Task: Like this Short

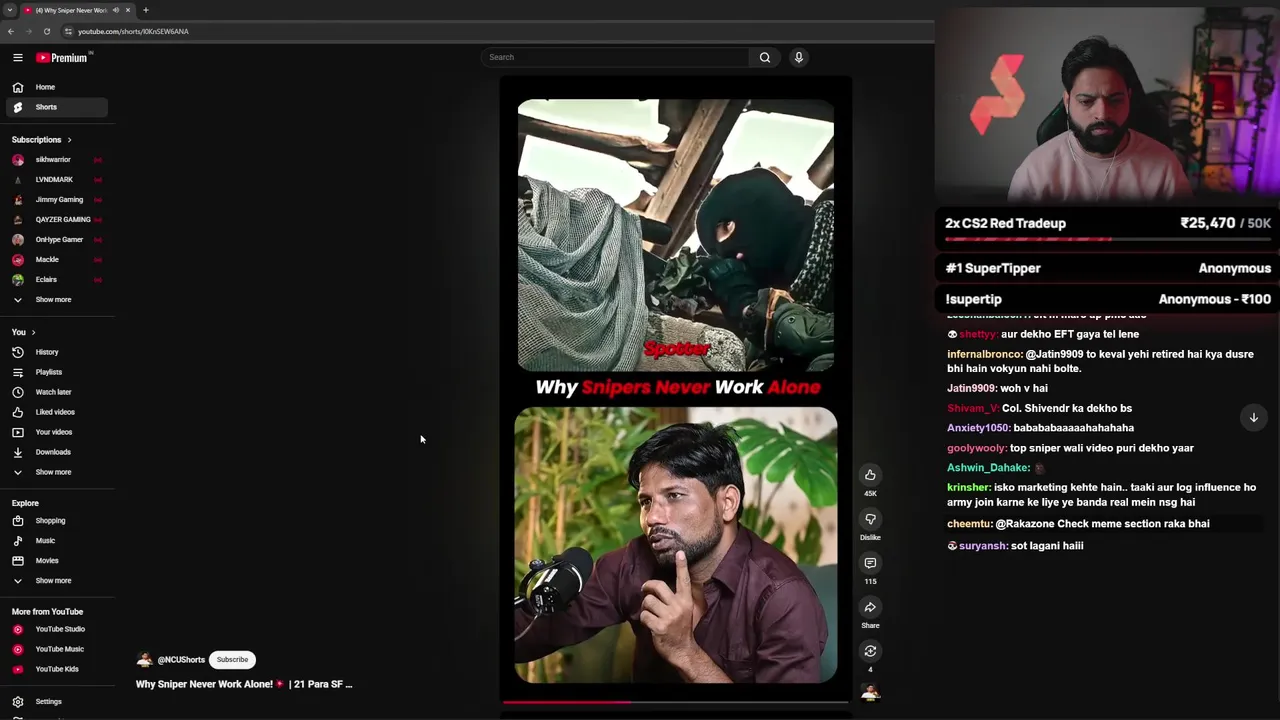Action: [x=870, y=475]
